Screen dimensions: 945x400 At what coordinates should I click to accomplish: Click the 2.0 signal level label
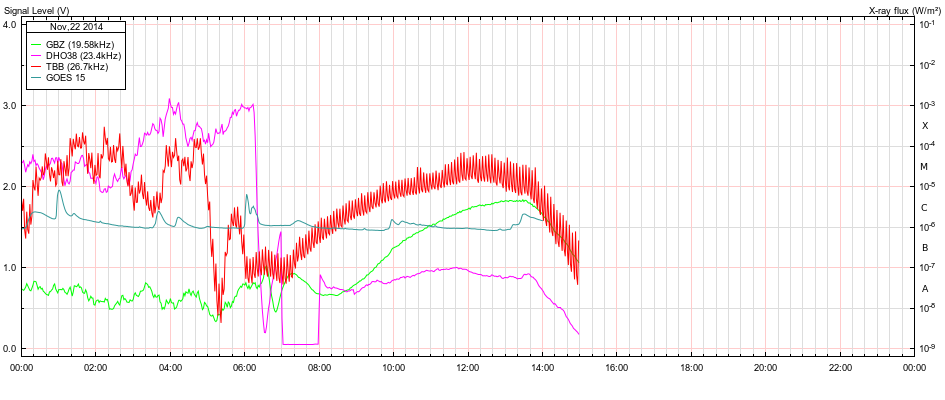[x=10, y=187]
